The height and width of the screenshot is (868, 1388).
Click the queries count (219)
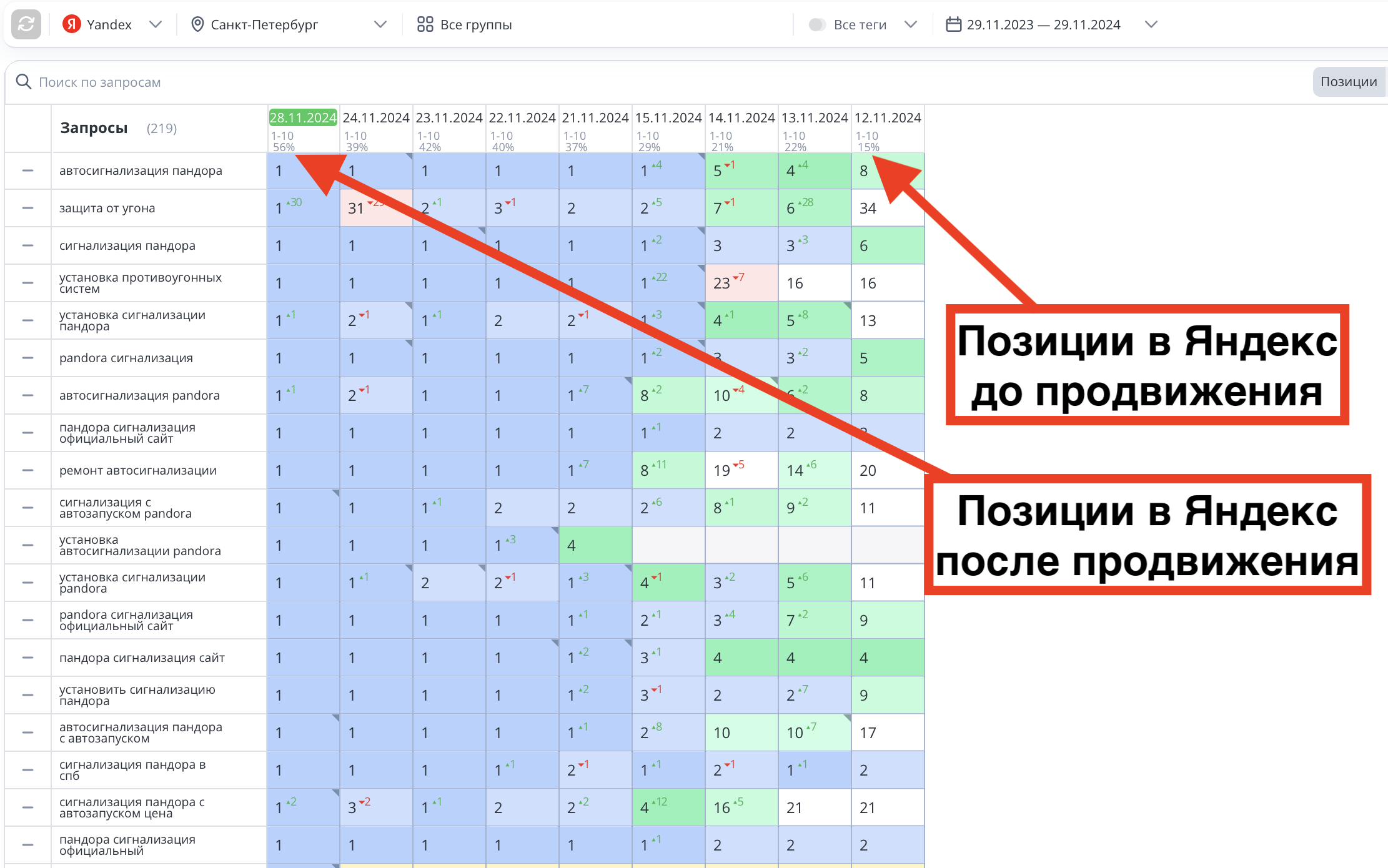point(161,128)
